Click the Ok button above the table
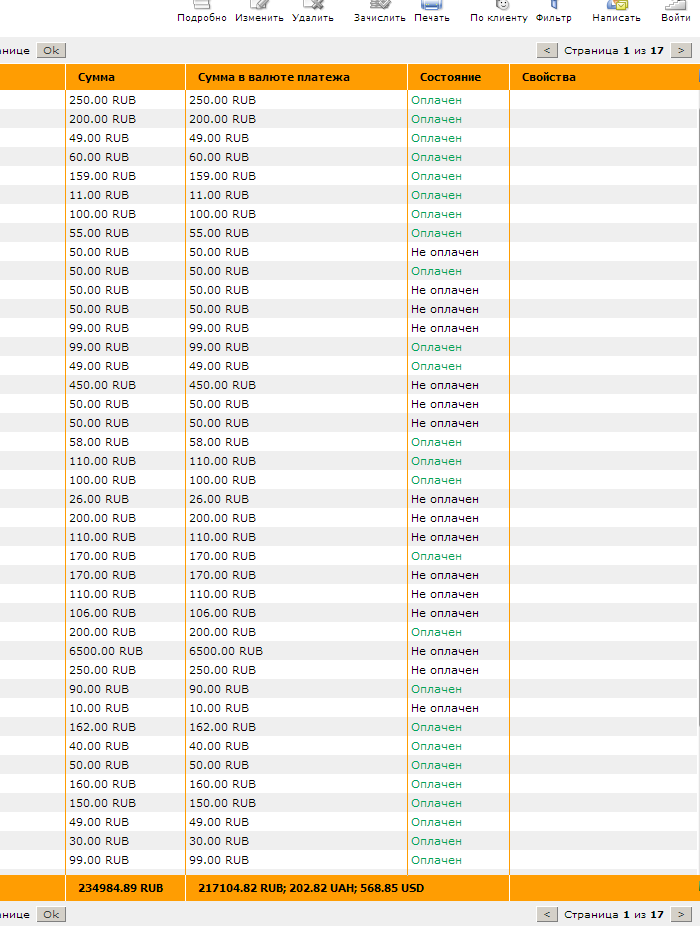Viewport: 700px width, 926px height. coord(51,50)
